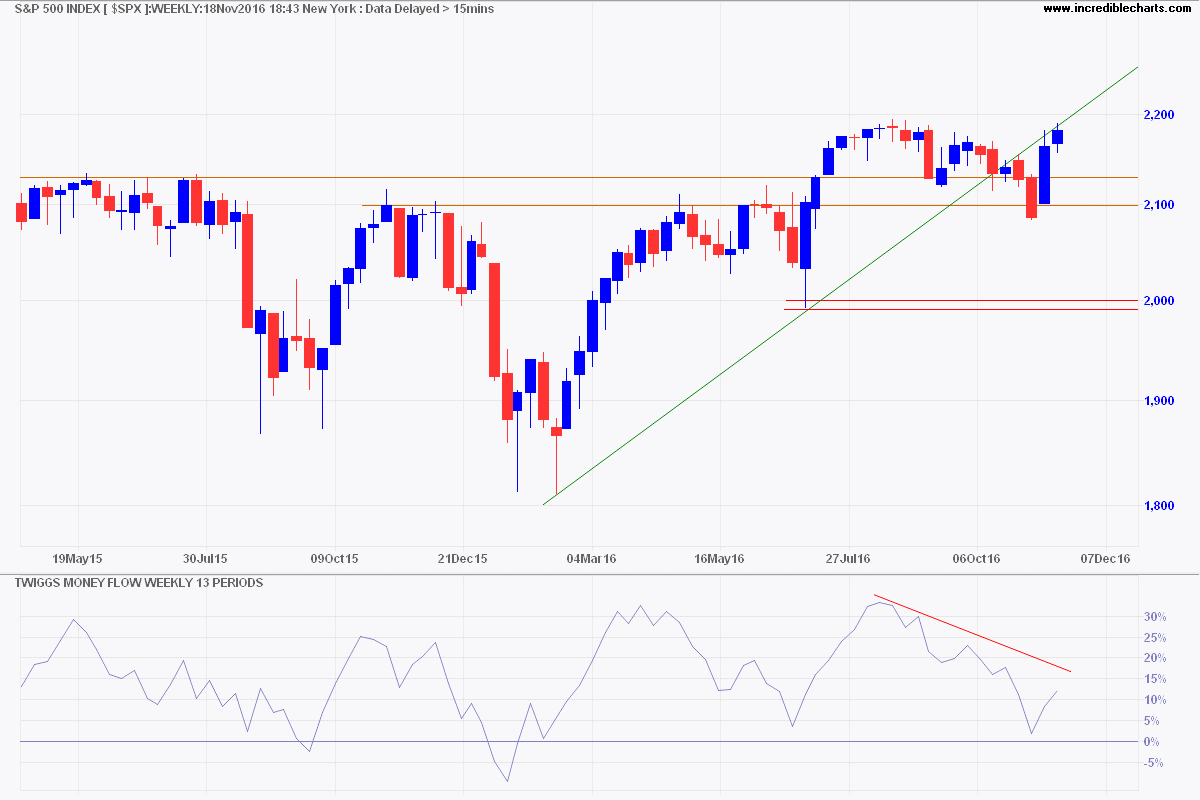
Task: Click the 16May16 date label
Action: (x=720, y=558)
